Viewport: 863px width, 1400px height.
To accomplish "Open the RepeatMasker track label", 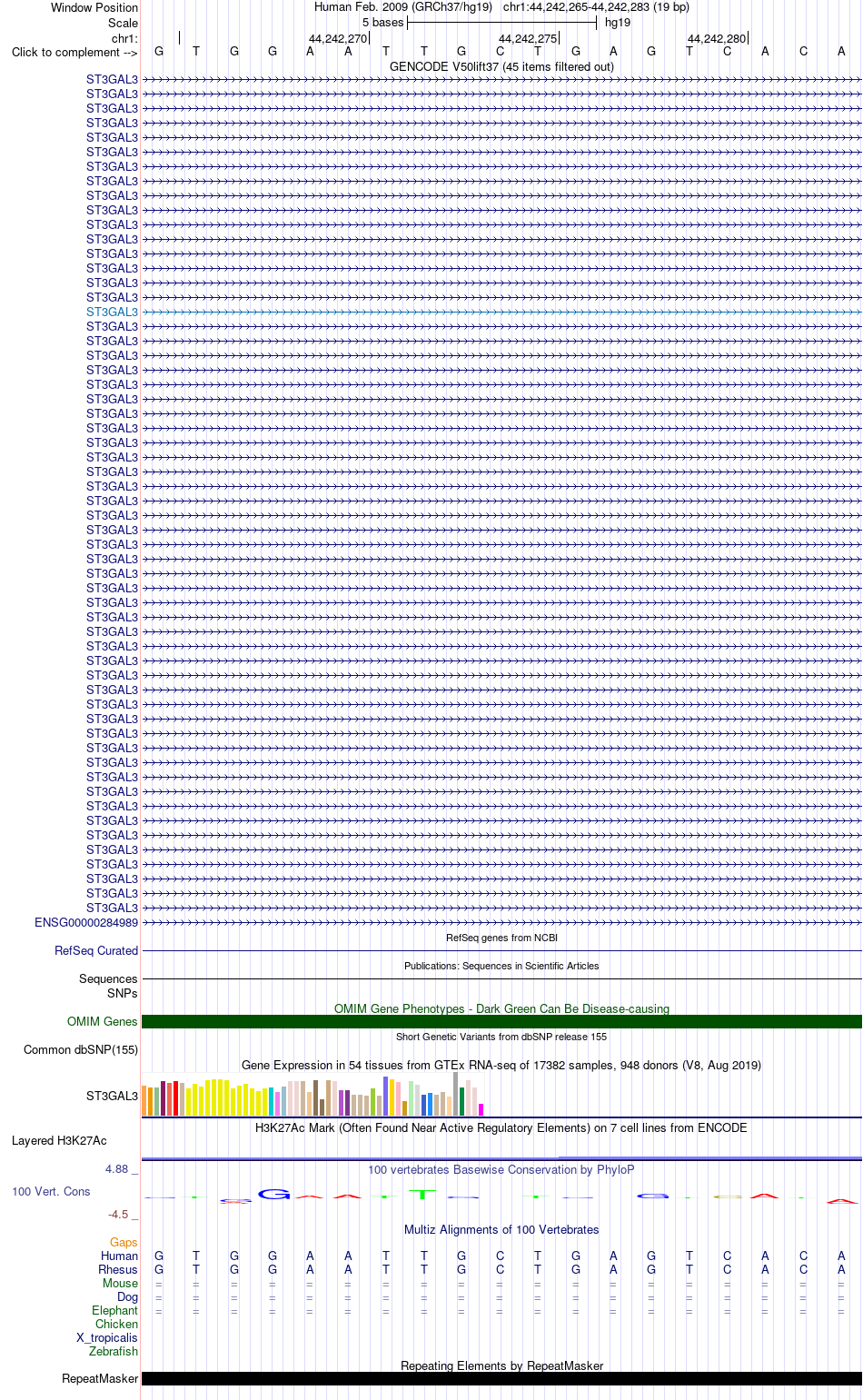I will click(x=100, y=1378).
